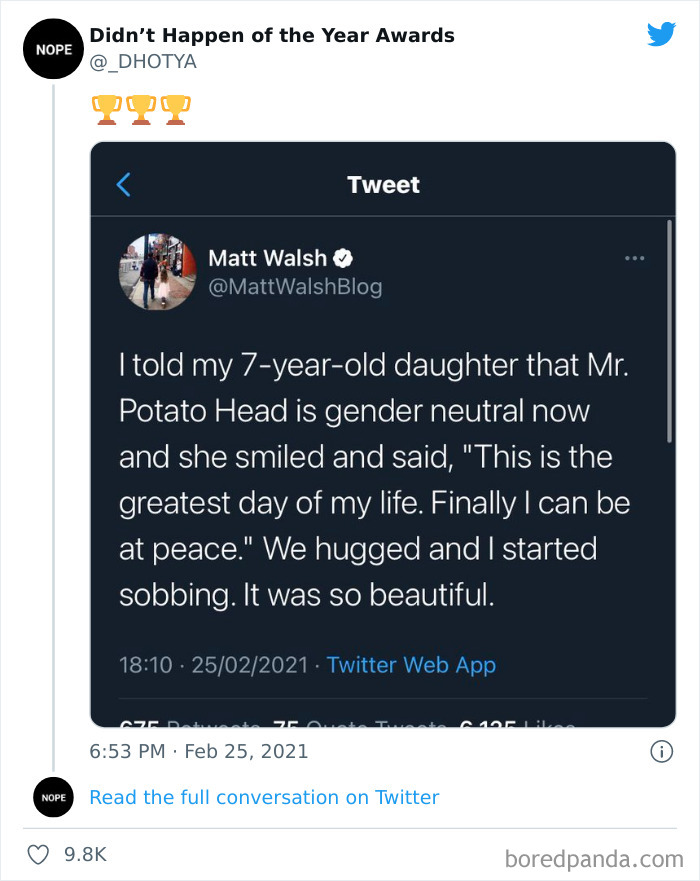Click the Twitter bird logo

point(661,35)
